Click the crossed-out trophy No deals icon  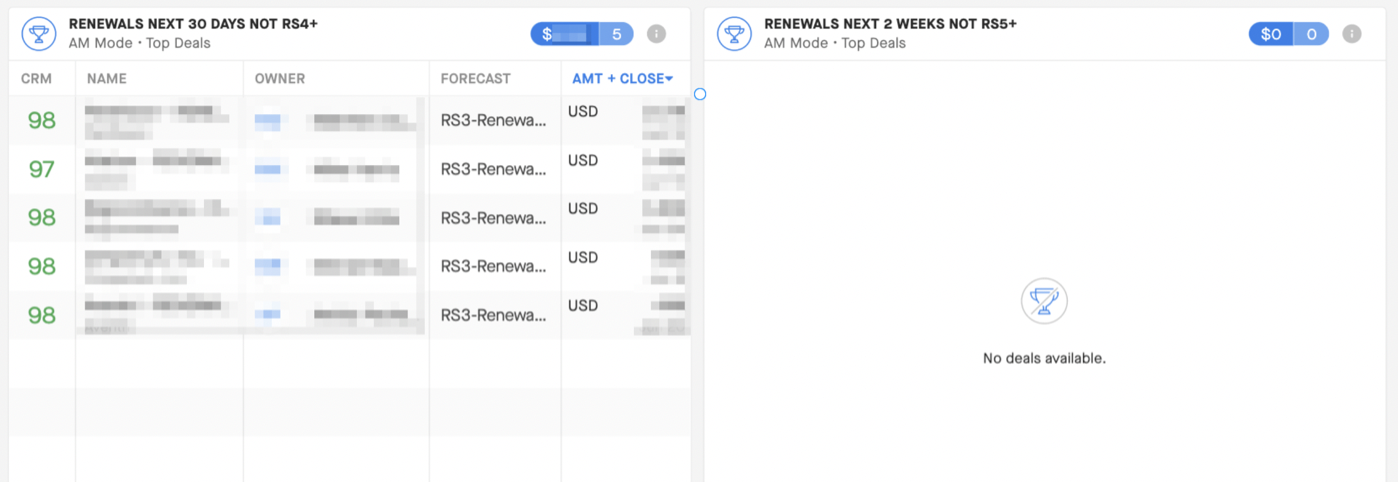[x=1044, y=300]
